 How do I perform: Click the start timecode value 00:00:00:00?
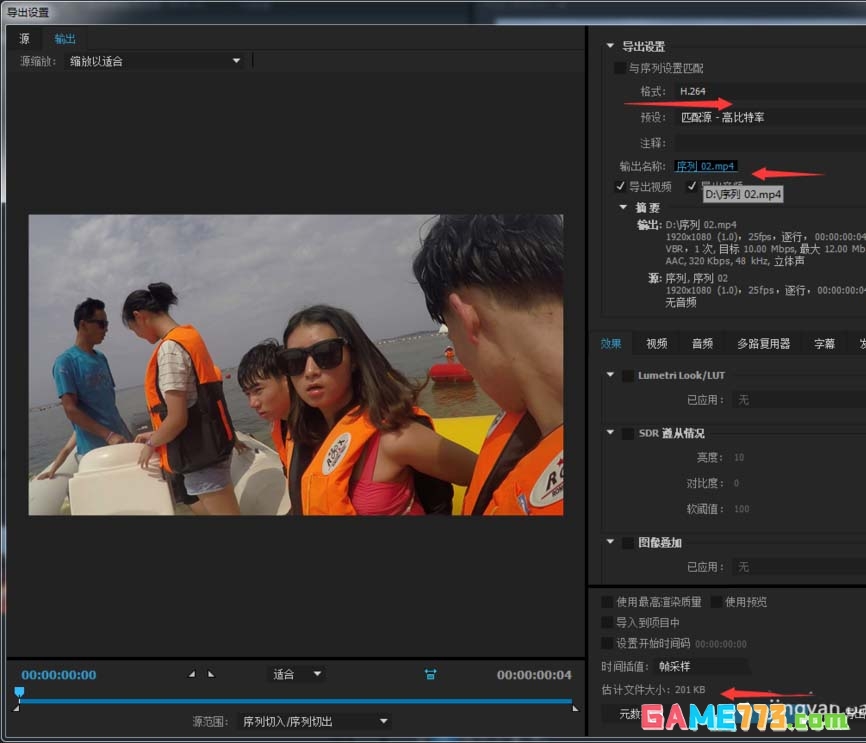click(721, 644)
